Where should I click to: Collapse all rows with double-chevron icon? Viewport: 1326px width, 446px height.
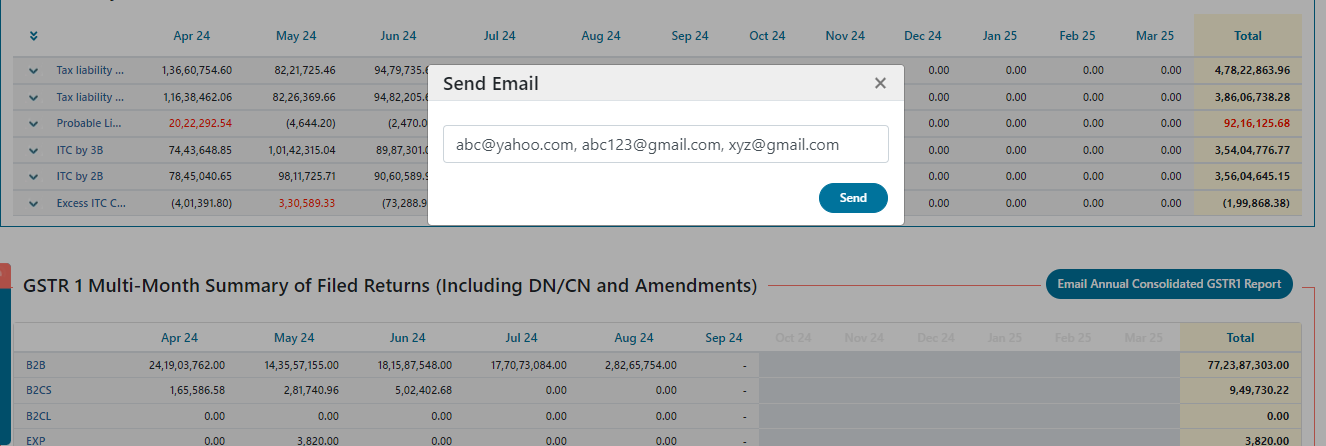[34, 36]
